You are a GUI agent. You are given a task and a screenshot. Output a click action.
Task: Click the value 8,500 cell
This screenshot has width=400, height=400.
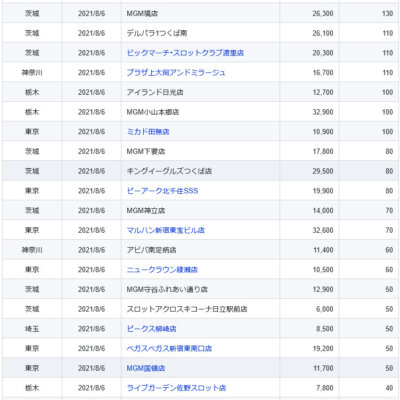pyautogui.click(x=309, y=329)
